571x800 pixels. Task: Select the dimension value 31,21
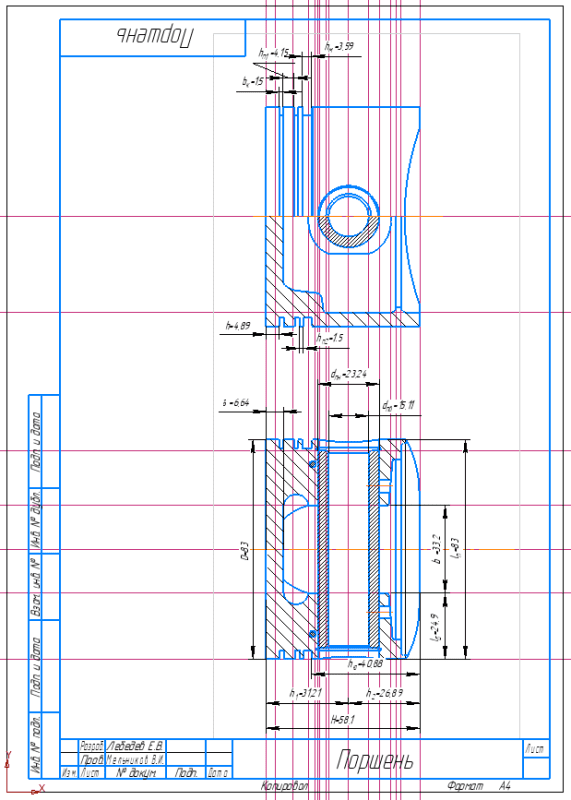click(306, 693)
